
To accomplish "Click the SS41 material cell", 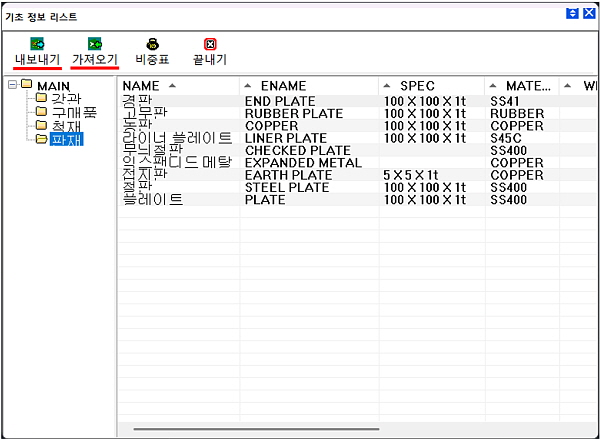I will click(504, 101).
